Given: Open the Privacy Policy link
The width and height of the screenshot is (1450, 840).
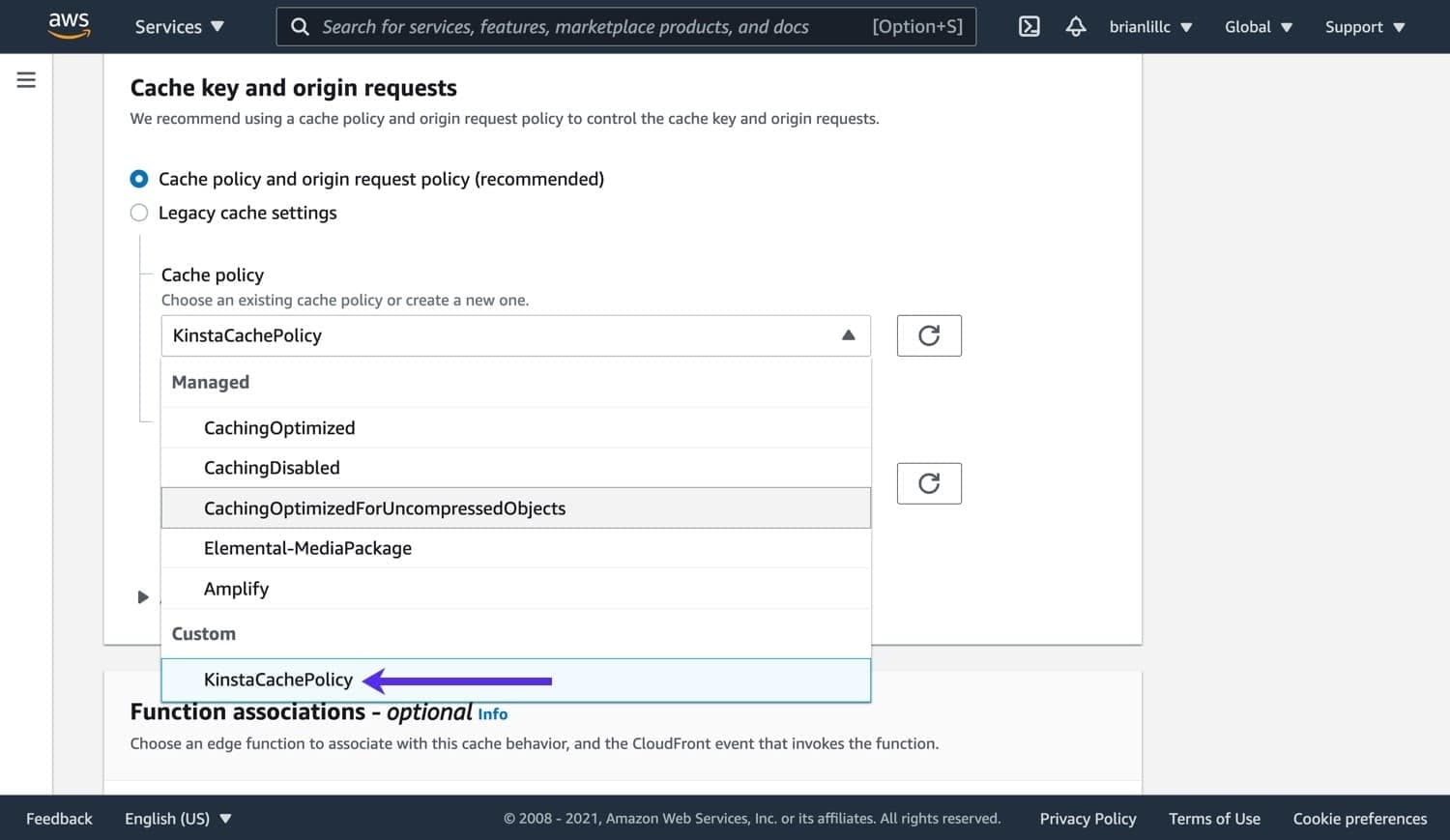Looking at the screenshot, I should click(x=1087, y=819).
